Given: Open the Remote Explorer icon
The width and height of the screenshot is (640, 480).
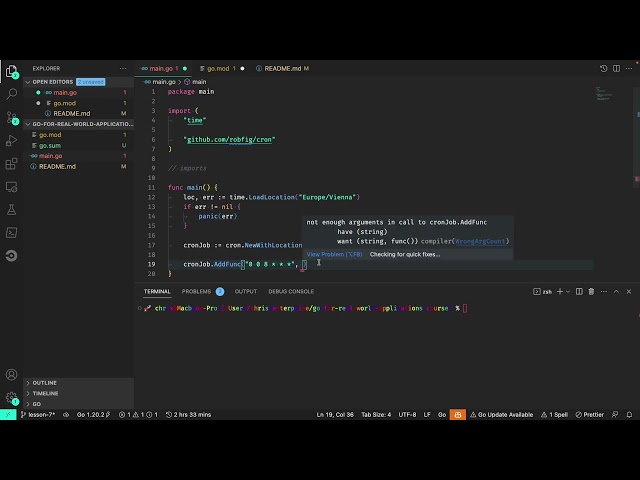Looking at the screenshot, I should point(11,187).
